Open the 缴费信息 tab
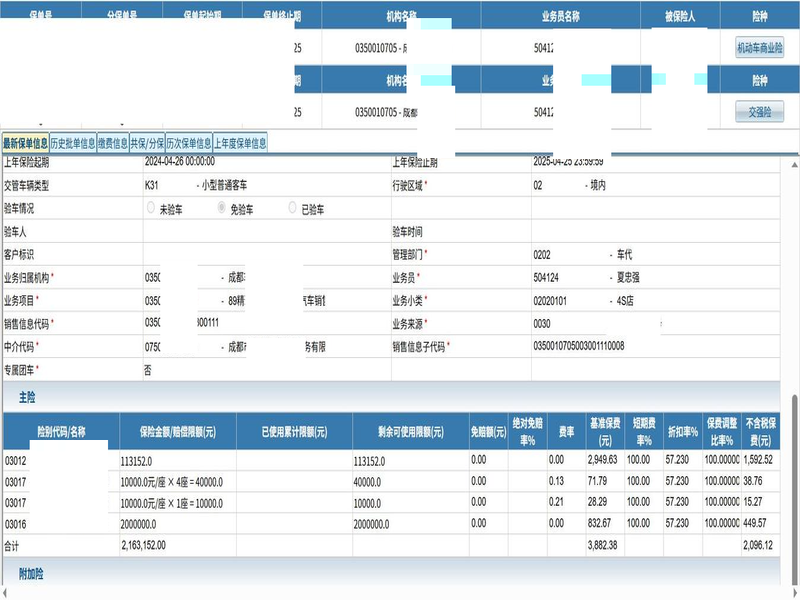This screenshot has height=600, width=800. coord(112,143)
